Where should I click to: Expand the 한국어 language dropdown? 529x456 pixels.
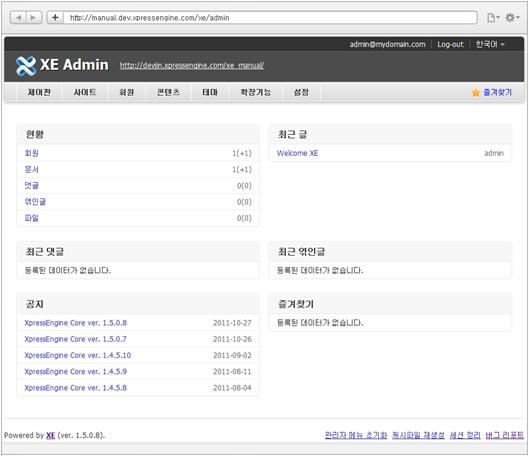(x=490, y=44)
